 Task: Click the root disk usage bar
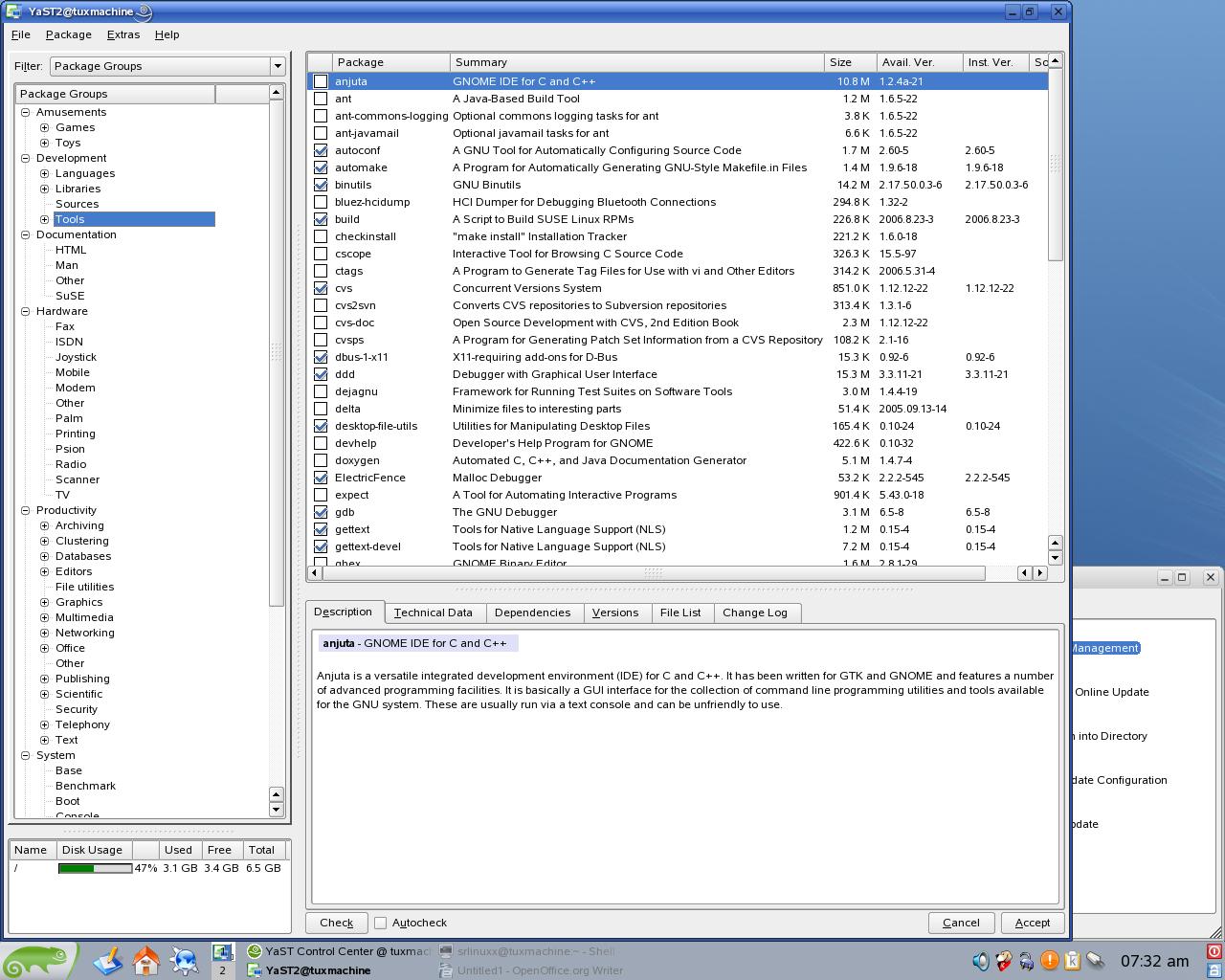pyautogui.click(x=95, y=868)
